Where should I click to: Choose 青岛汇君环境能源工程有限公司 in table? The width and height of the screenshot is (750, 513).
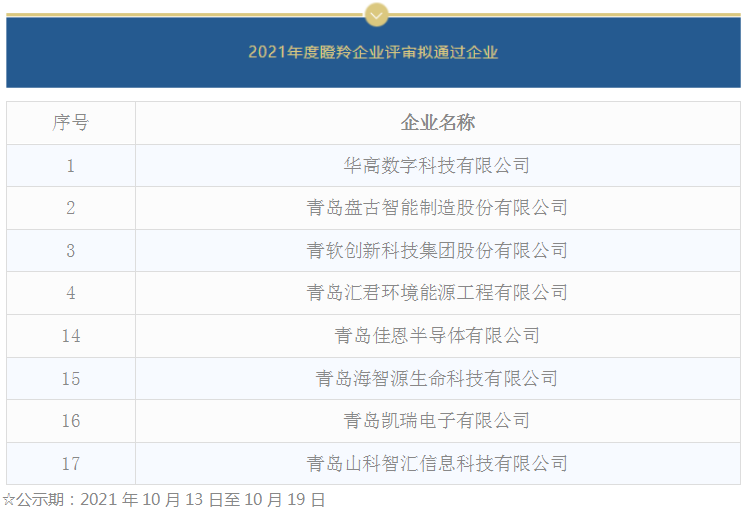click(437, 293)
